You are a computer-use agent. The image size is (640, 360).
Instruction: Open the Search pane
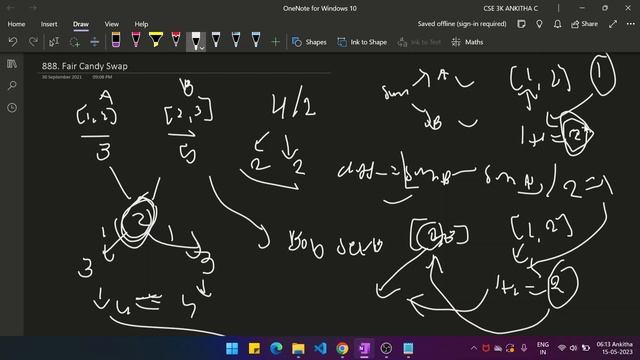pyautogui.click(x=12, y=86)
